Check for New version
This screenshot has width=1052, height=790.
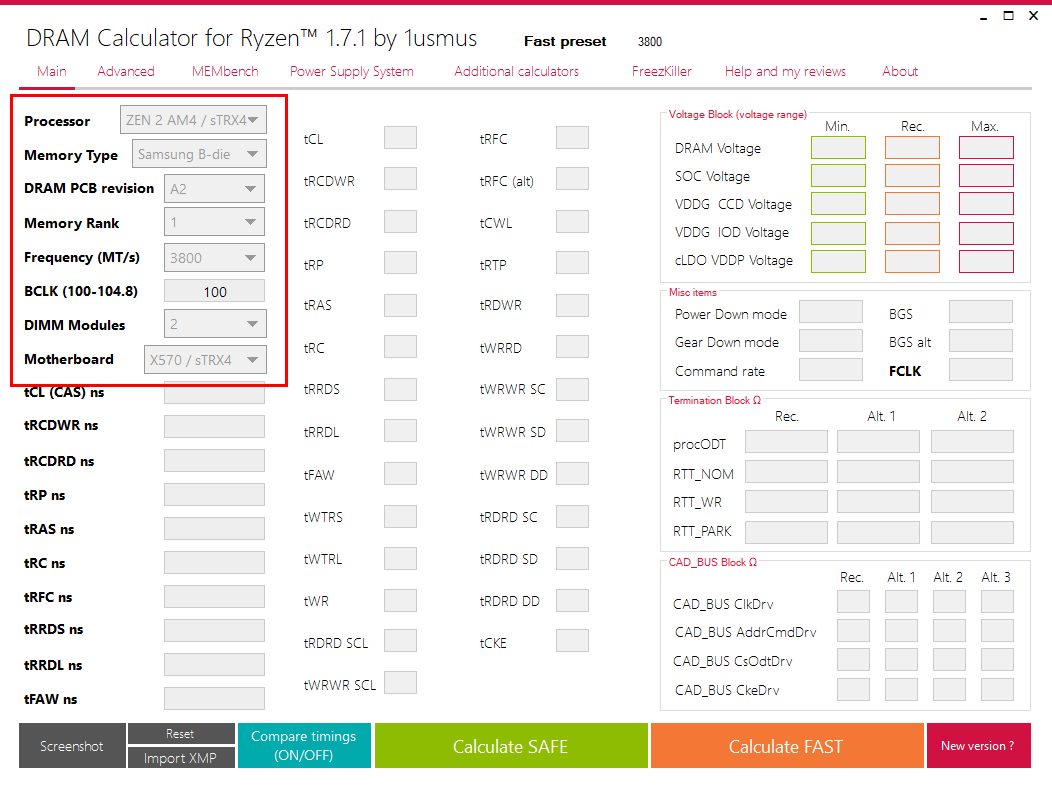[978, 746]
